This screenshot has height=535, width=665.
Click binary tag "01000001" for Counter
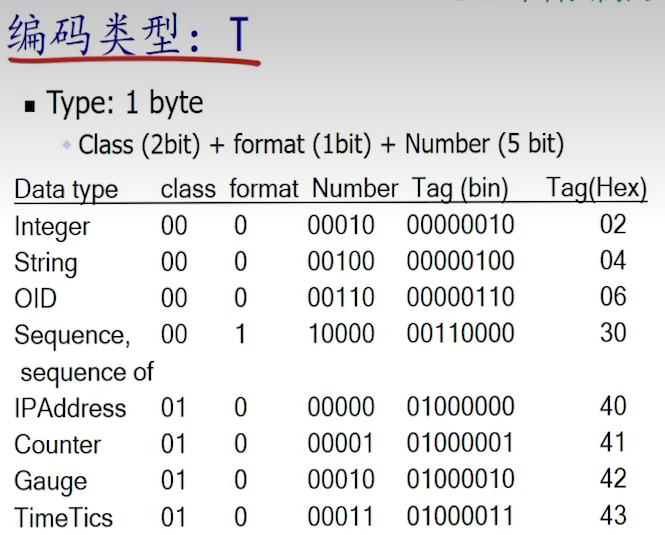pyautogui.click(x=460, y=443)
